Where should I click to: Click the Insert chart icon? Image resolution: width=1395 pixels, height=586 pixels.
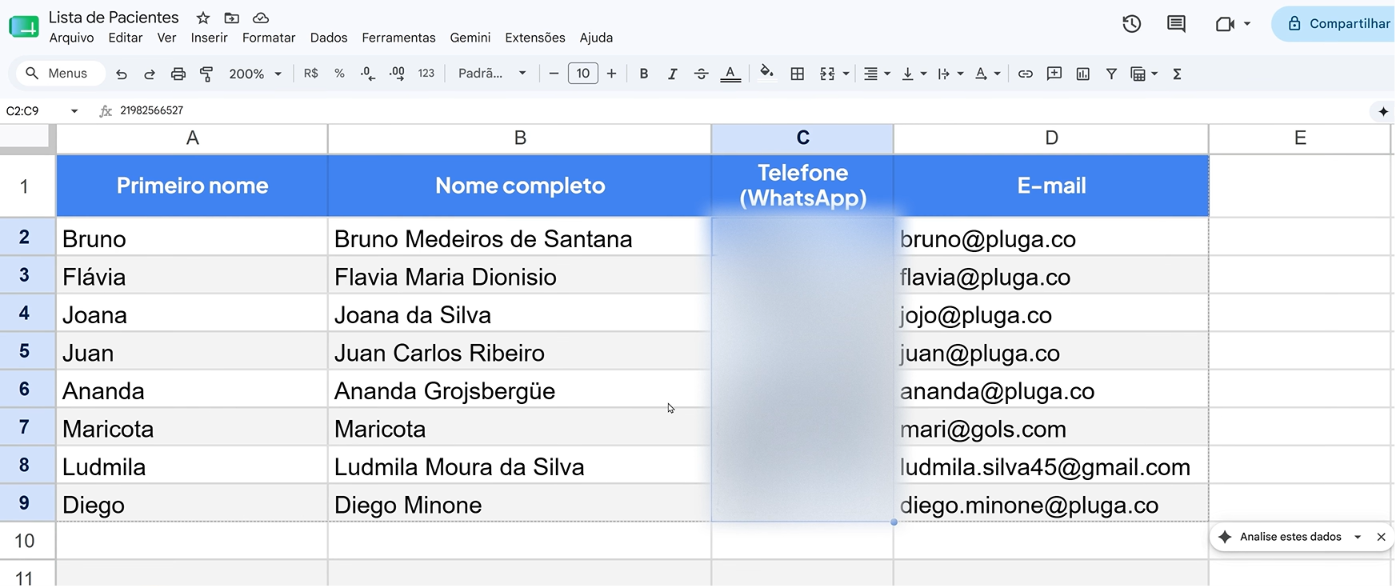1083,74
